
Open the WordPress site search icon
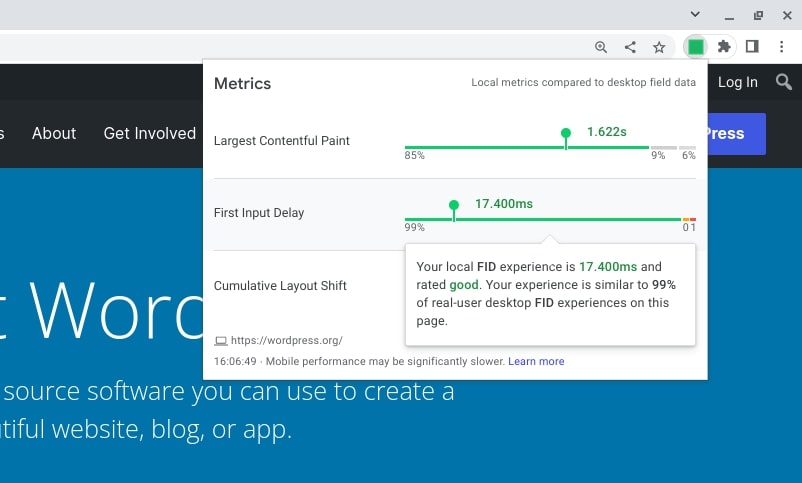[x=783, y=82]
